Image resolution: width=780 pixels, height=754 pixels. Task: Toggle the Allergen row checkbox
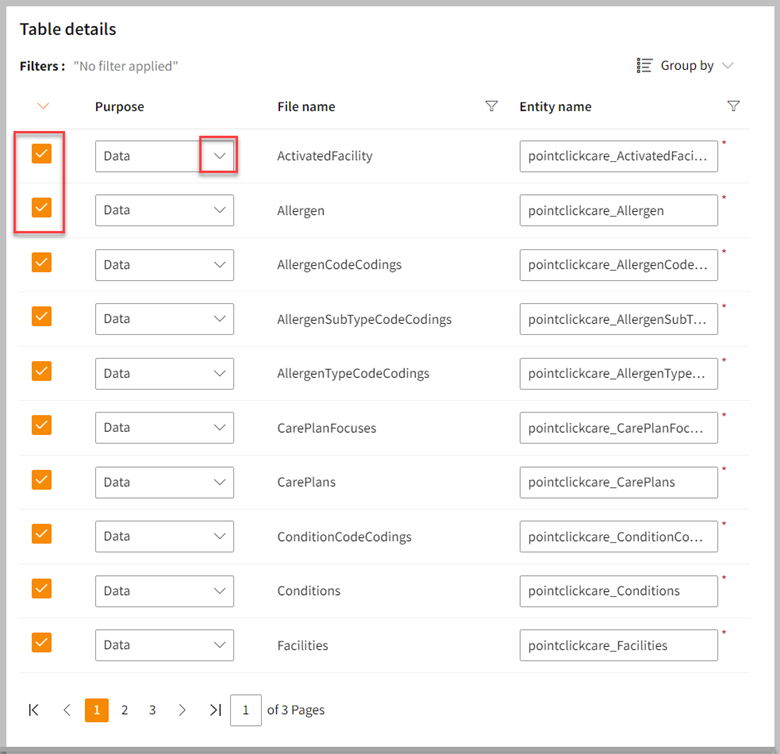(x=41, y=208)
